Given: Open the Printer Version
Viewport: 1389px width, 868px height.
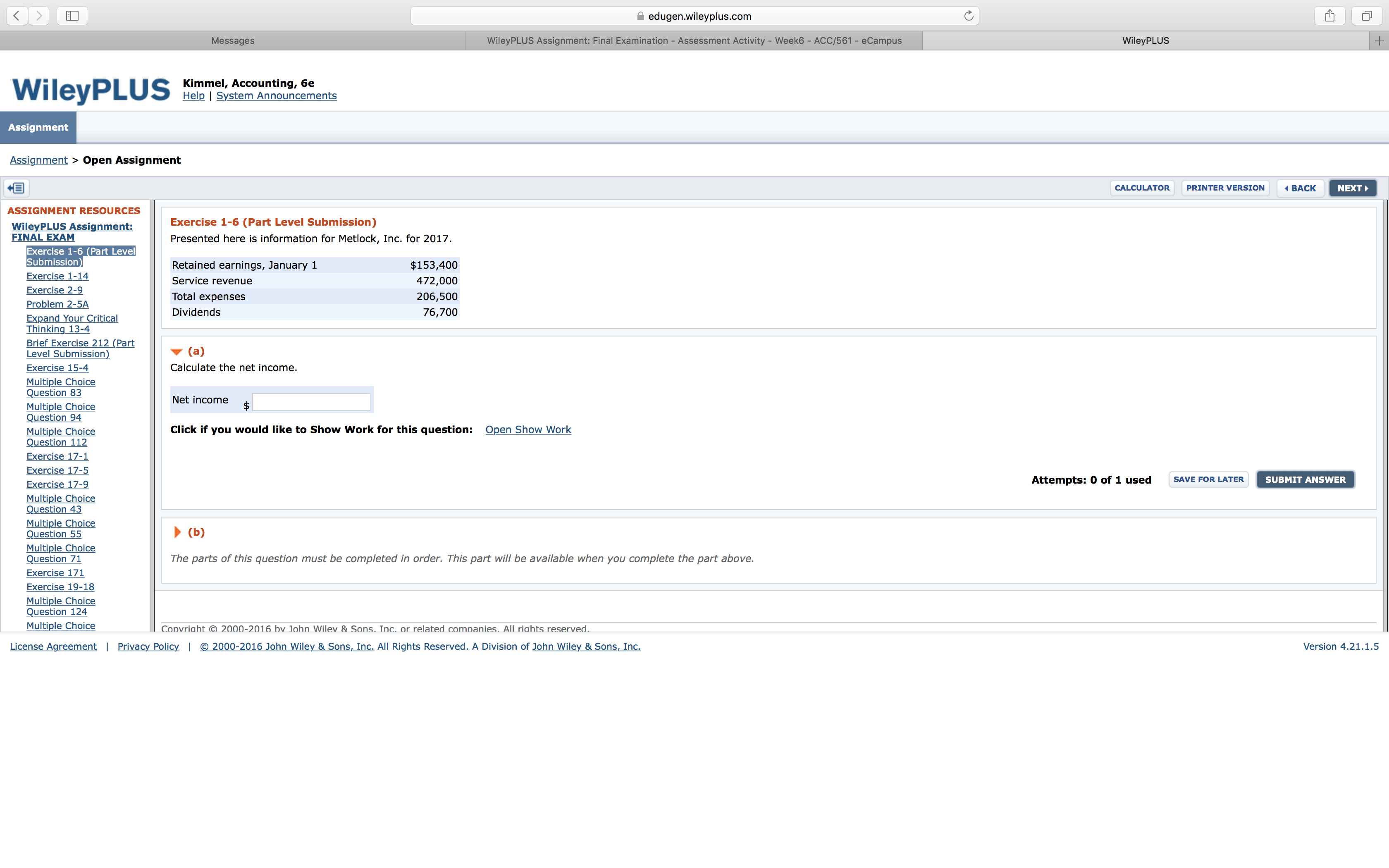Looking at the screenshot, I should tap(1225, 188).
